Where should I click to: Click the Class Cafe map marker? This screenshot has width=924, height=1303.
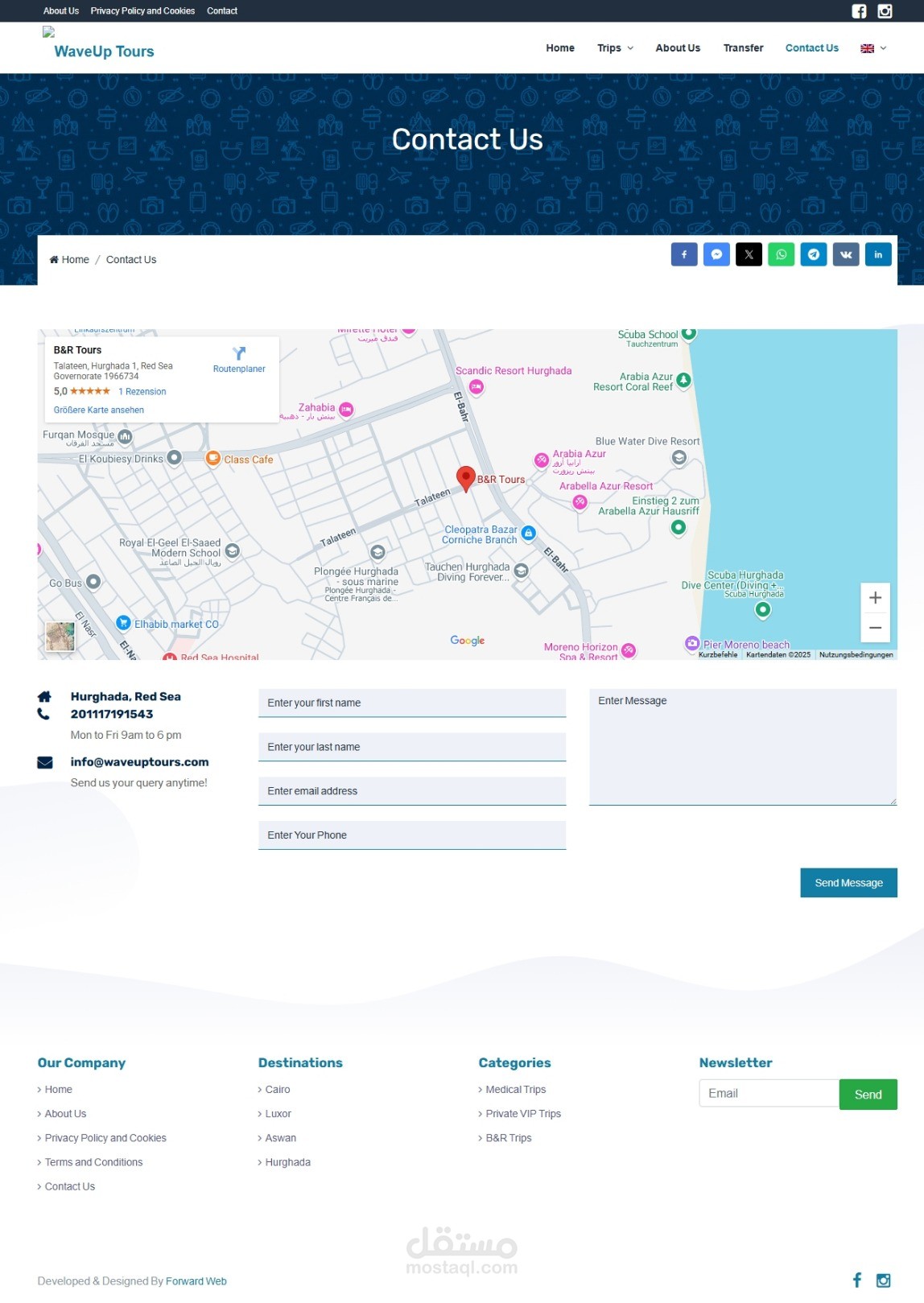pyautogui.click(x=212, y=459)
